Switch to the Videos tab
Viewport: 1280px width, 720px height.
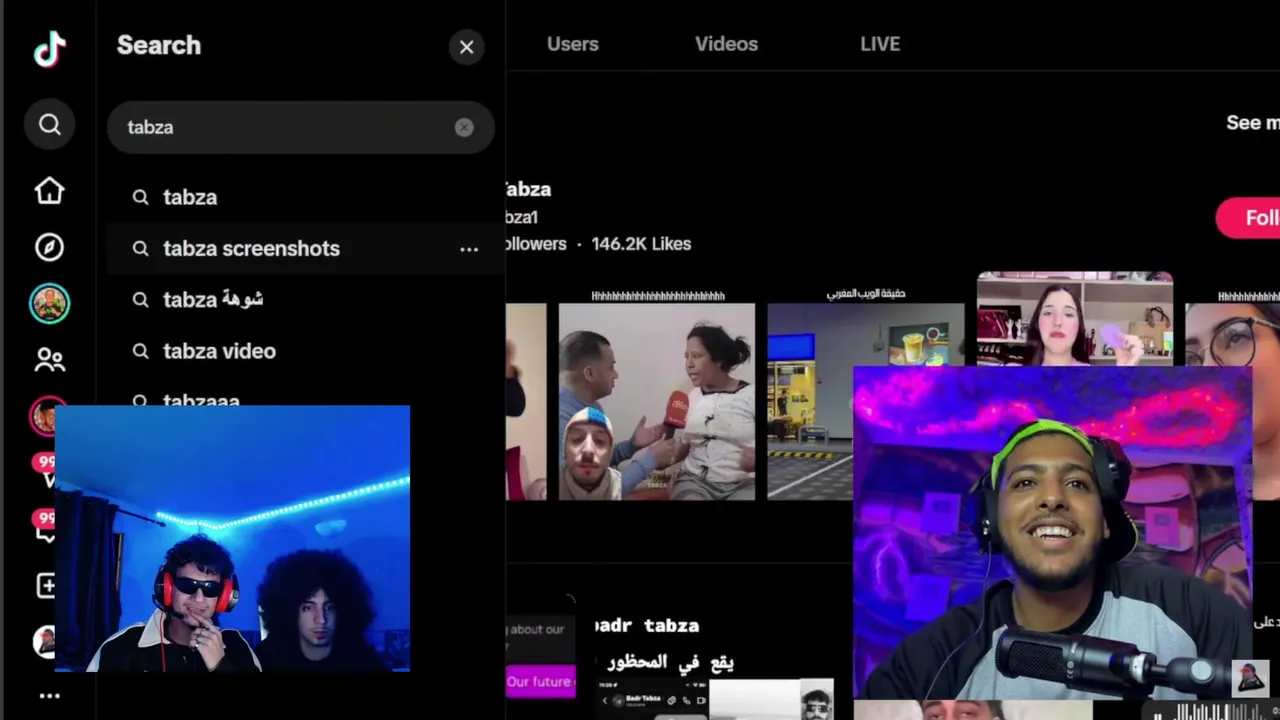coord(726,44)
